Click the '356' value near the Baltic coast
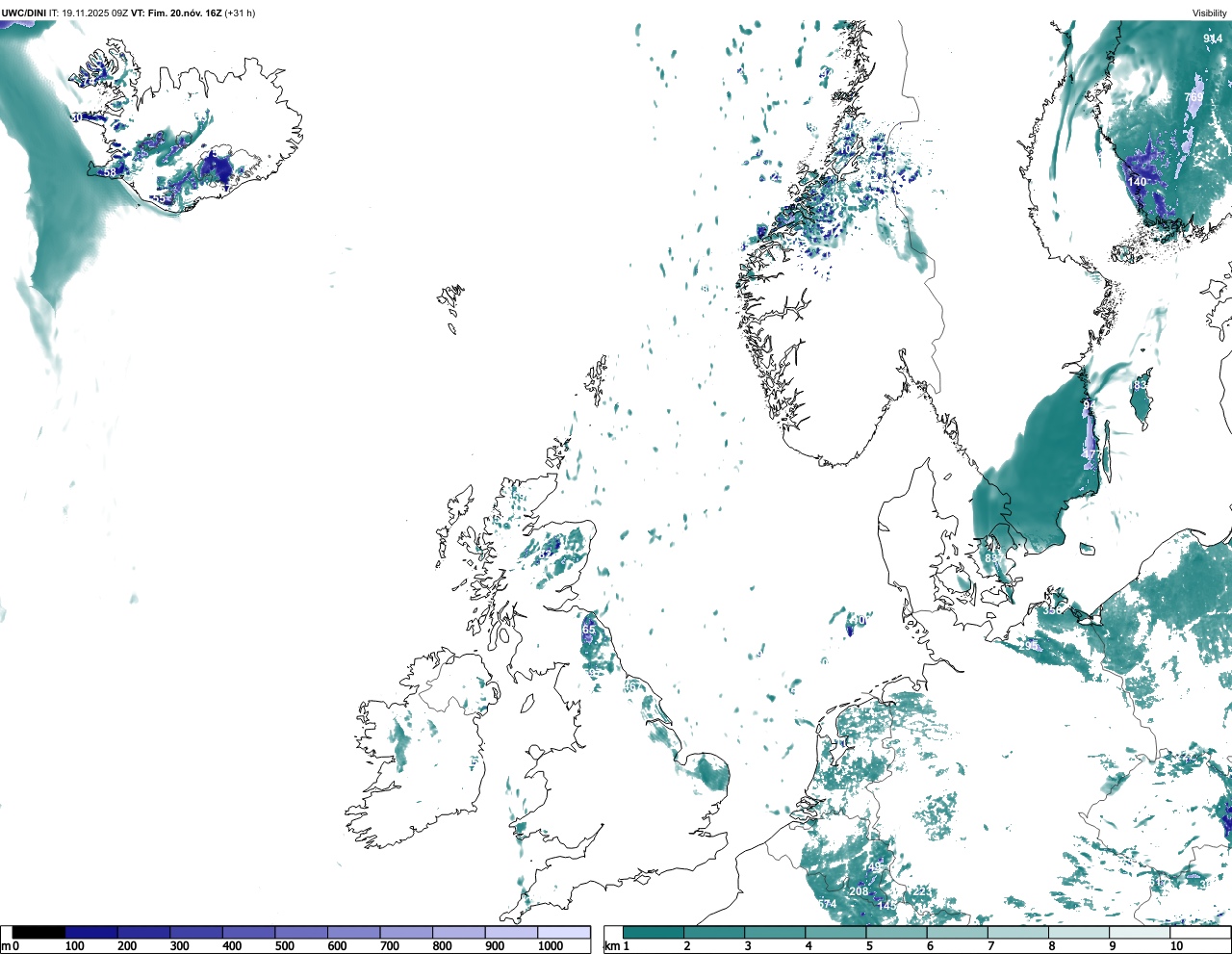Viewport: 1232px width, 954px height. coord(1052,609)
